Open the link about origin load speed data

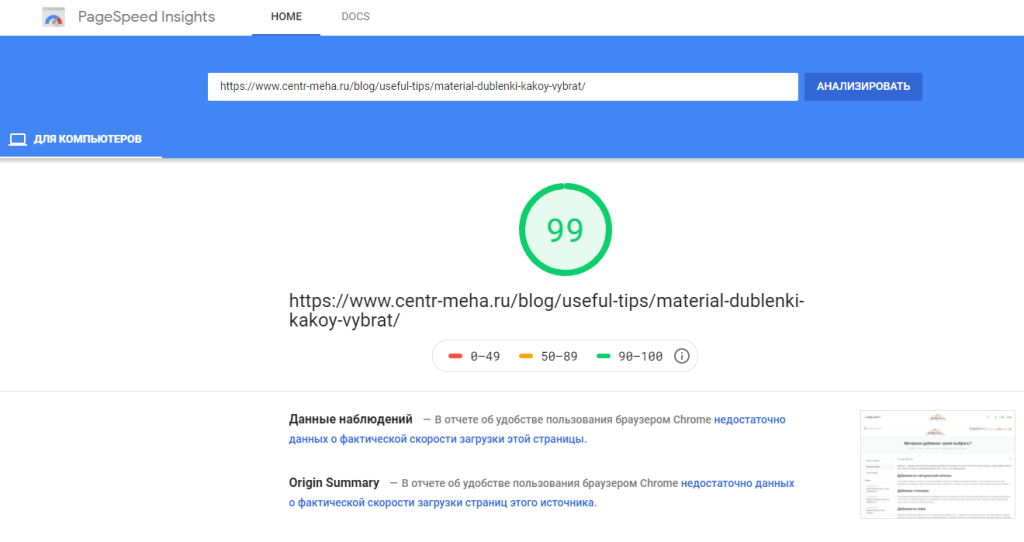(541, 493)
